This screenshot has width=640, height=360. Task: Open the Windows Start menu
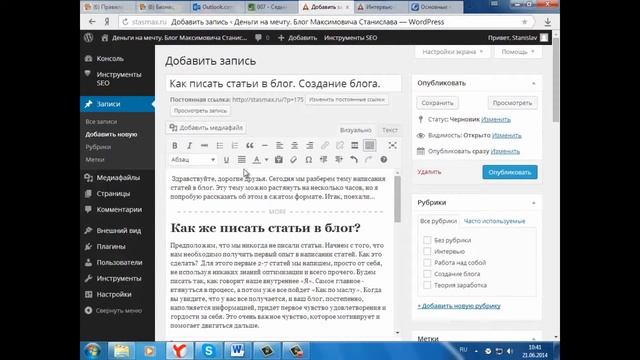tap(93, 351)
